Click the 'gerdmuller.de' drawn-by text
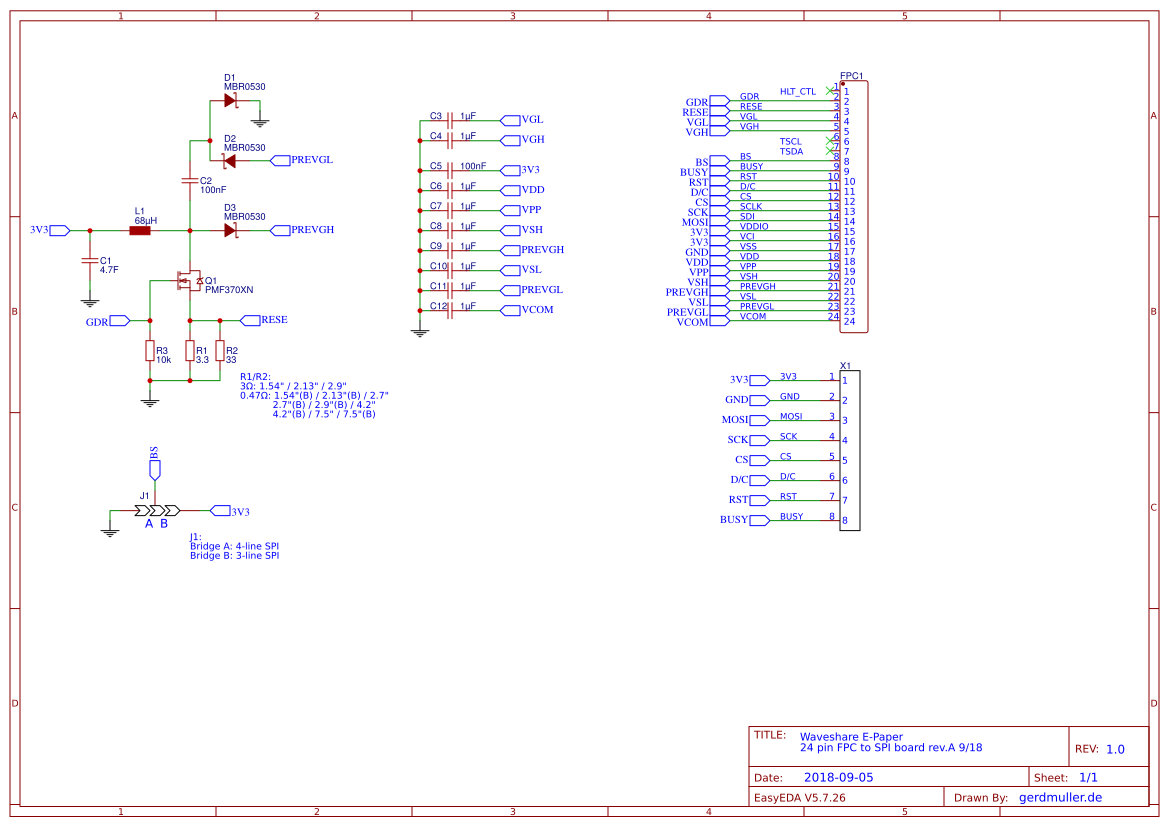This screenshot has height=827, width=1169. click(1060, 797)
